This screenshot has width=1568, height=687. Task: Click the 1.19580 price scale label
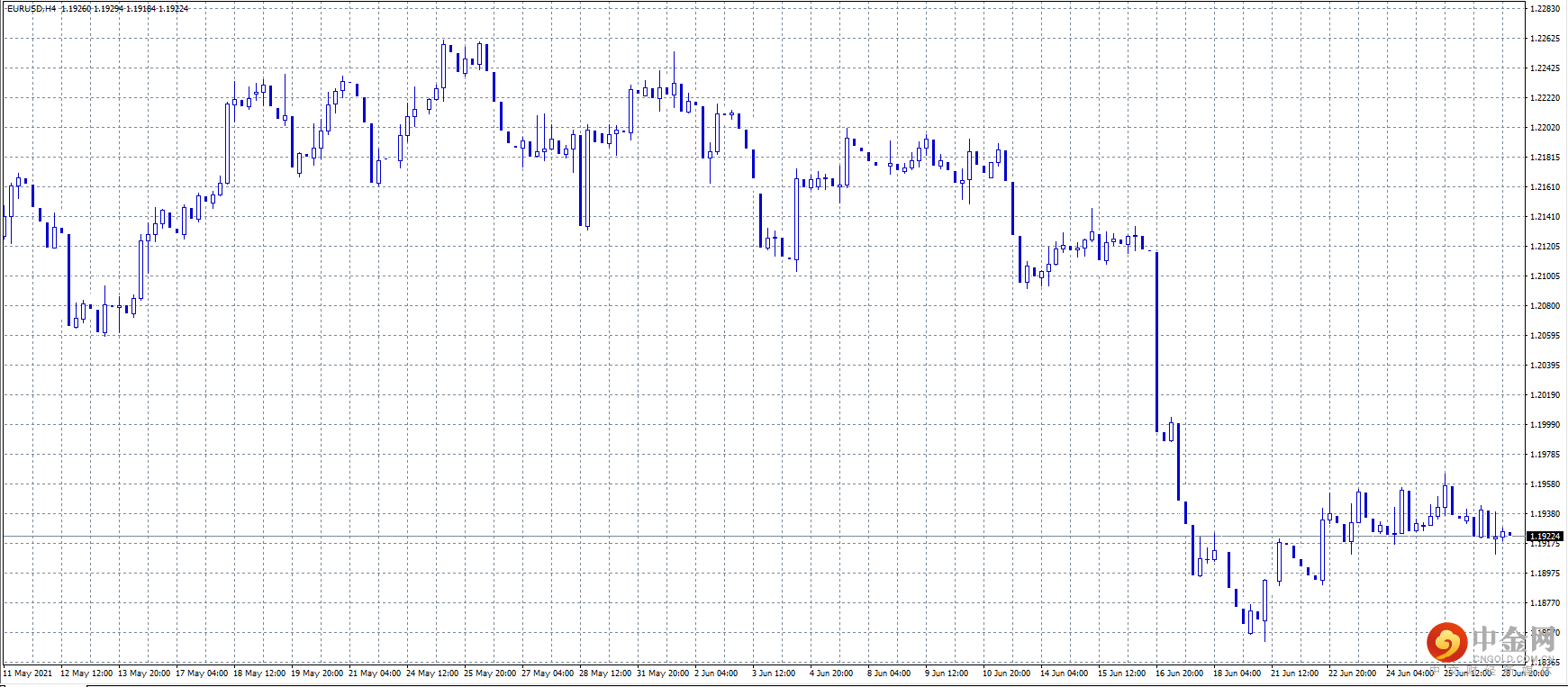point(1545,484)
